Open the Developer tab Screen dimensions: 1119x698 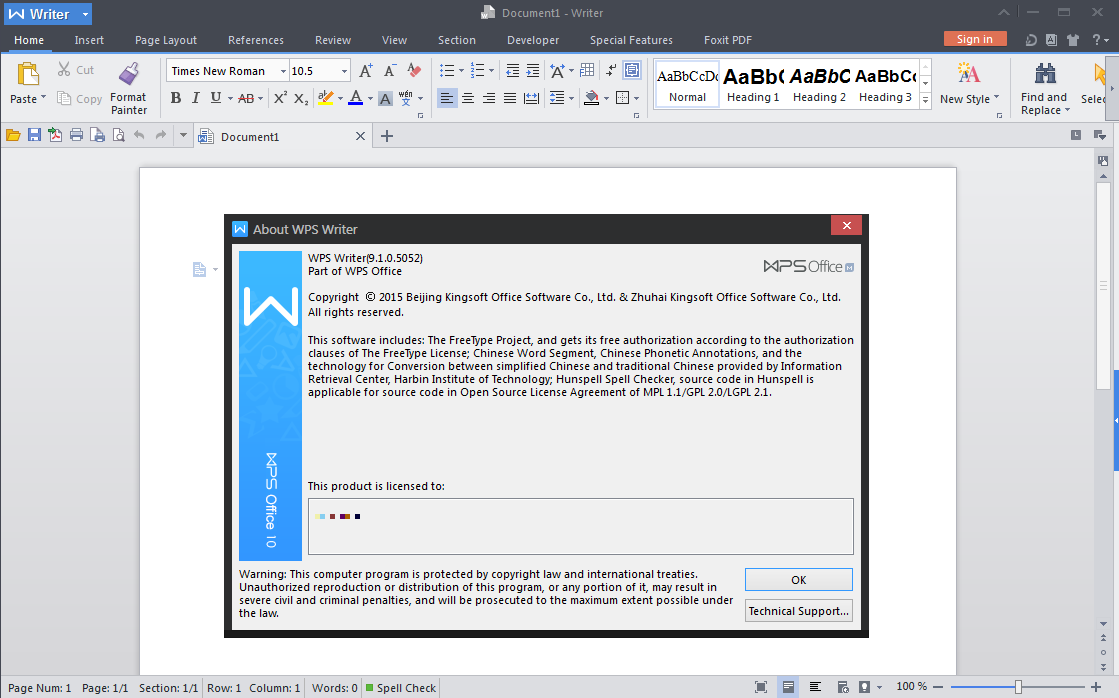pos(533,40)
